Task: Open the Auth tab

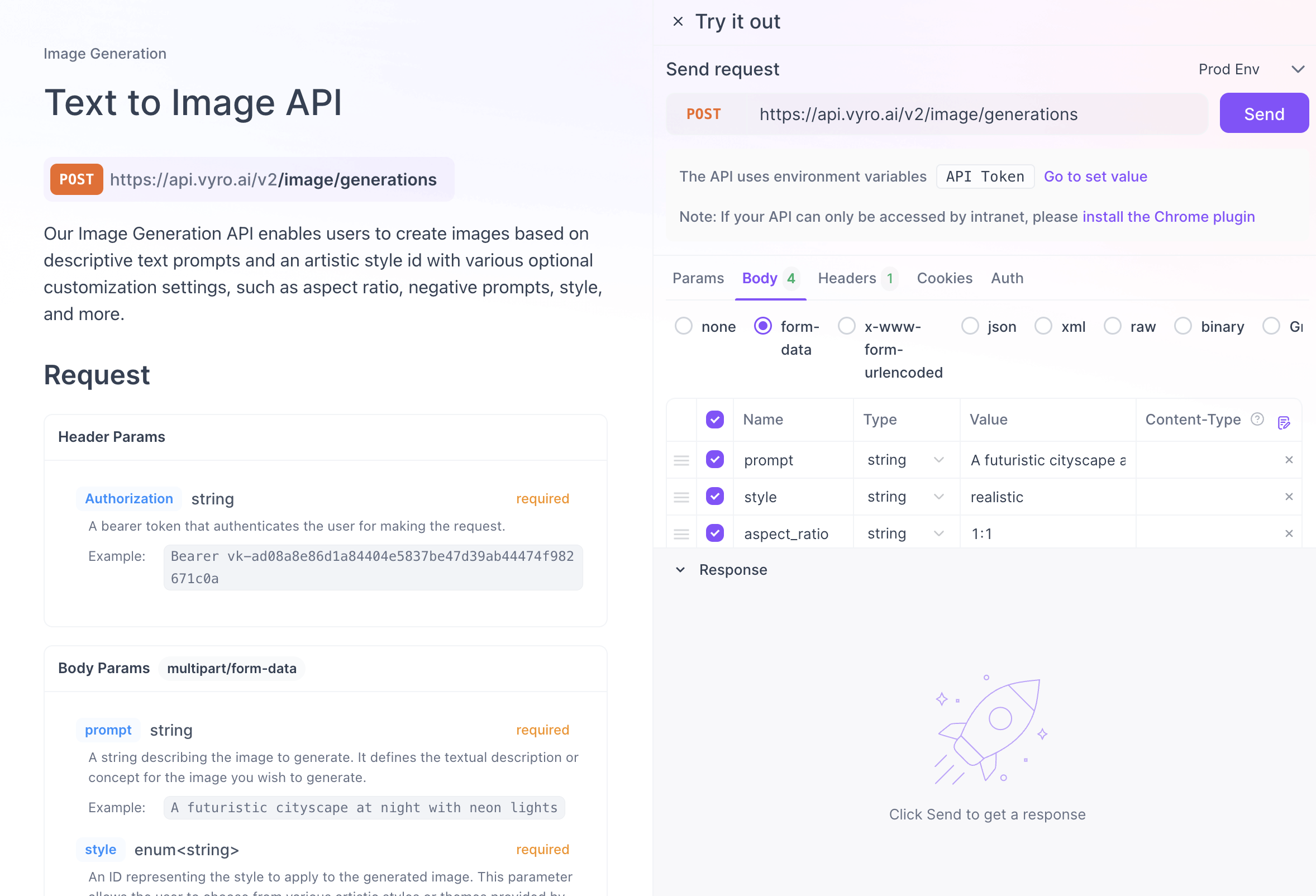Action: click(x=1007, y=278)
